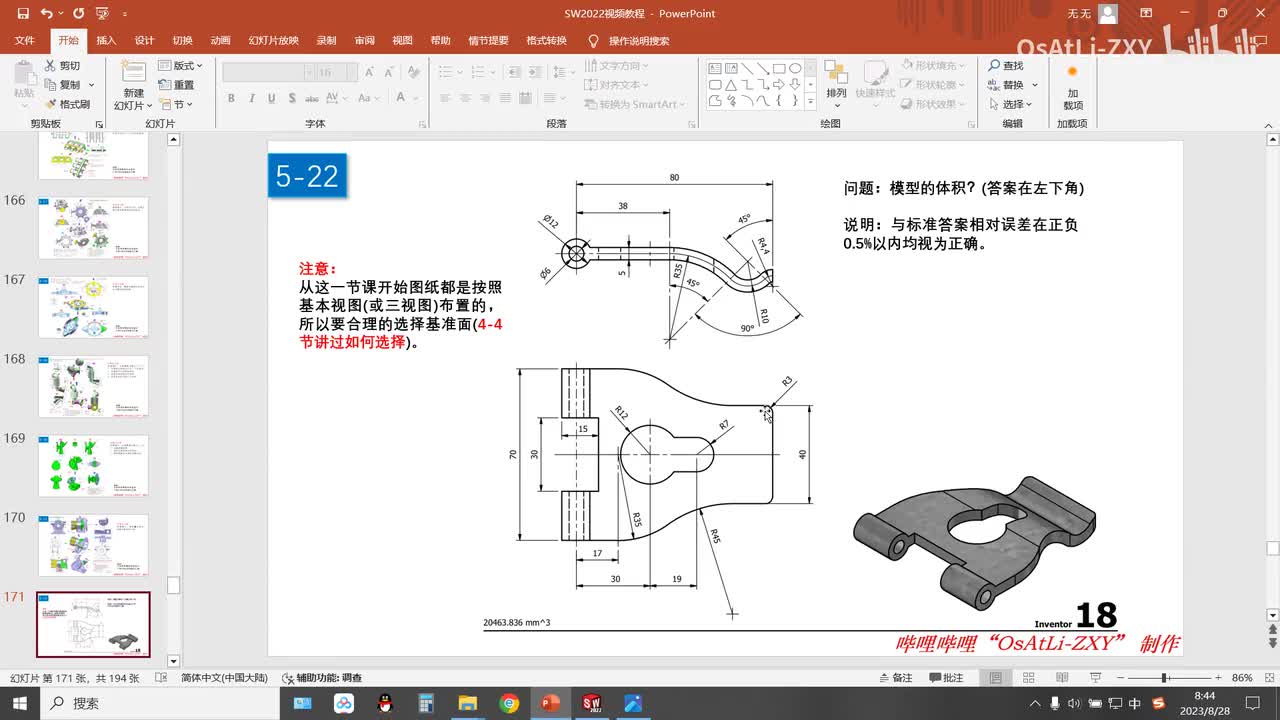Viewport: 1280px width, 720px height.
Task: Open Chrome from the taskbar
Action: point(509,703)
